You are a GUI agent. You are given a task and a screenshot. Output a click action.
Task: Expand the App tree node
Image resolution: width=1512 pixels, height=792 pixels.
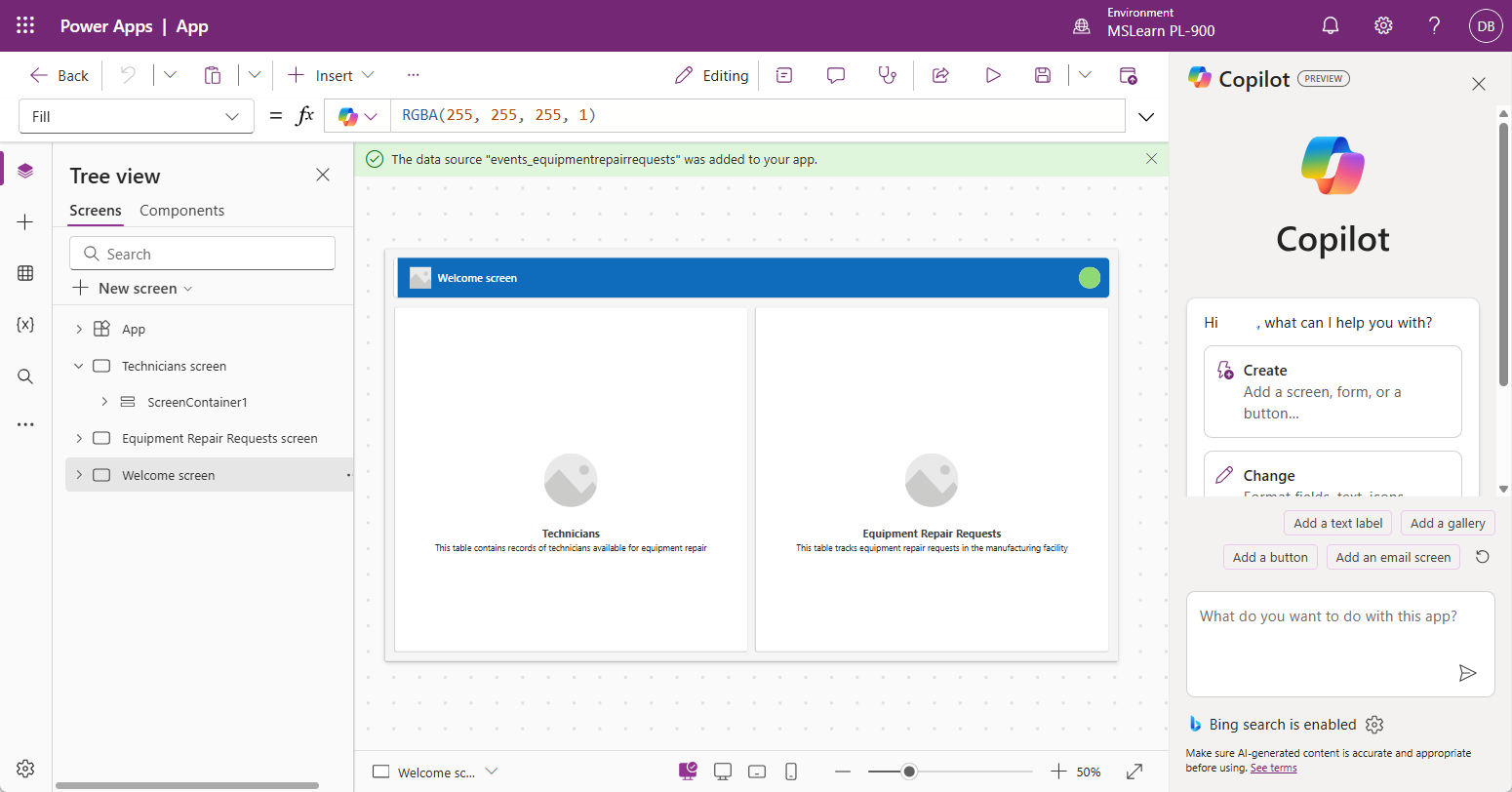coord(79,330)
